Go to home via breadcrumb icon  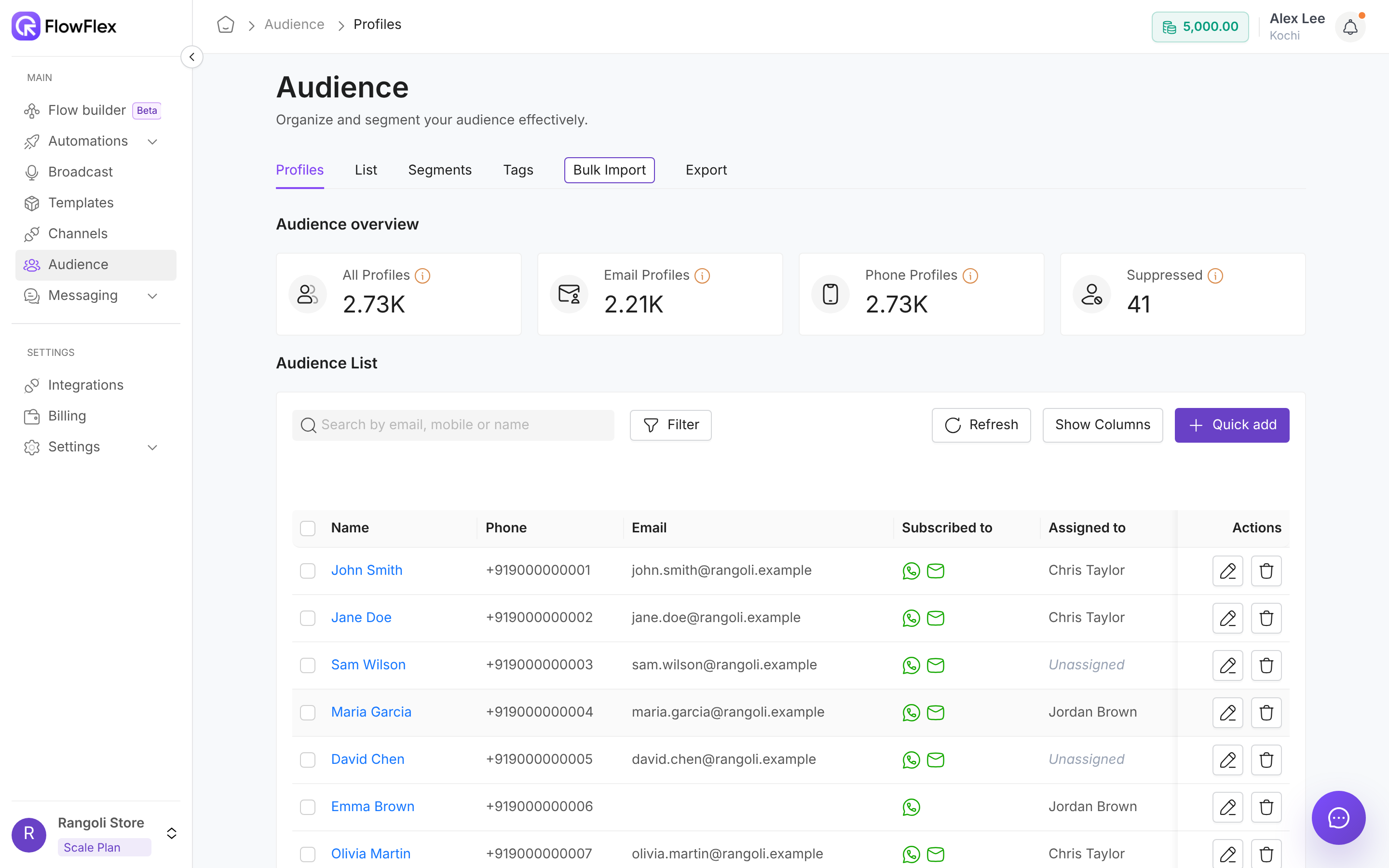226,25
